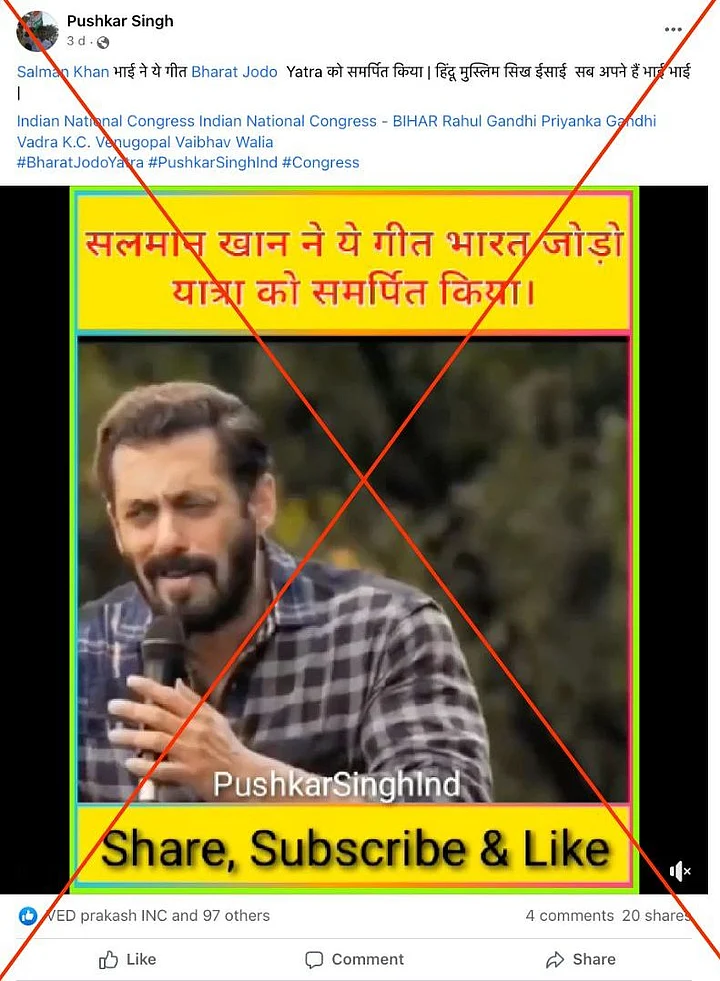Click the Pushkar Singh profile picture
Screen dimensions: 720x981
pos(37,31)
